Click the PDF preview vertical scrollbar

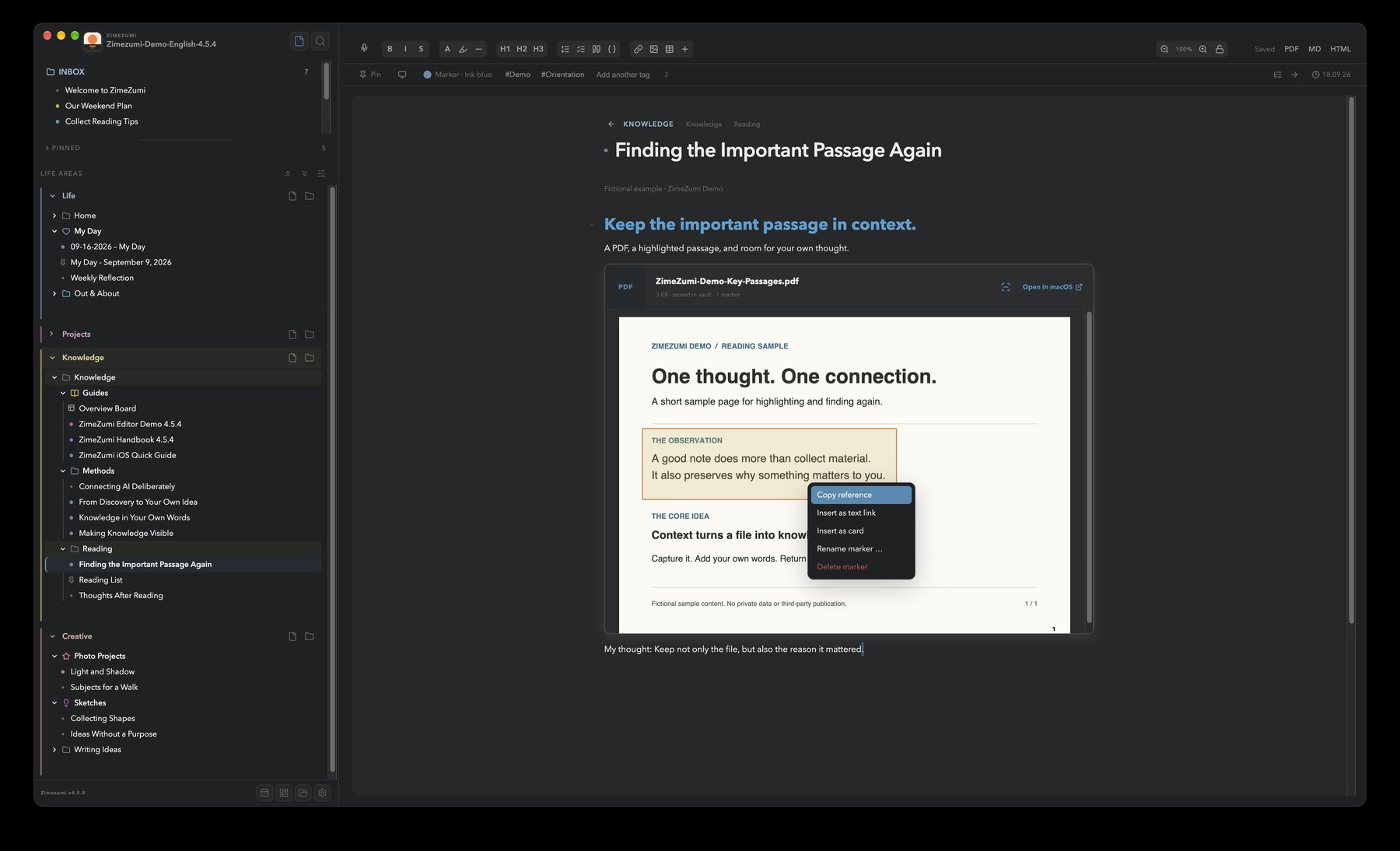(x=1089, y=467)
